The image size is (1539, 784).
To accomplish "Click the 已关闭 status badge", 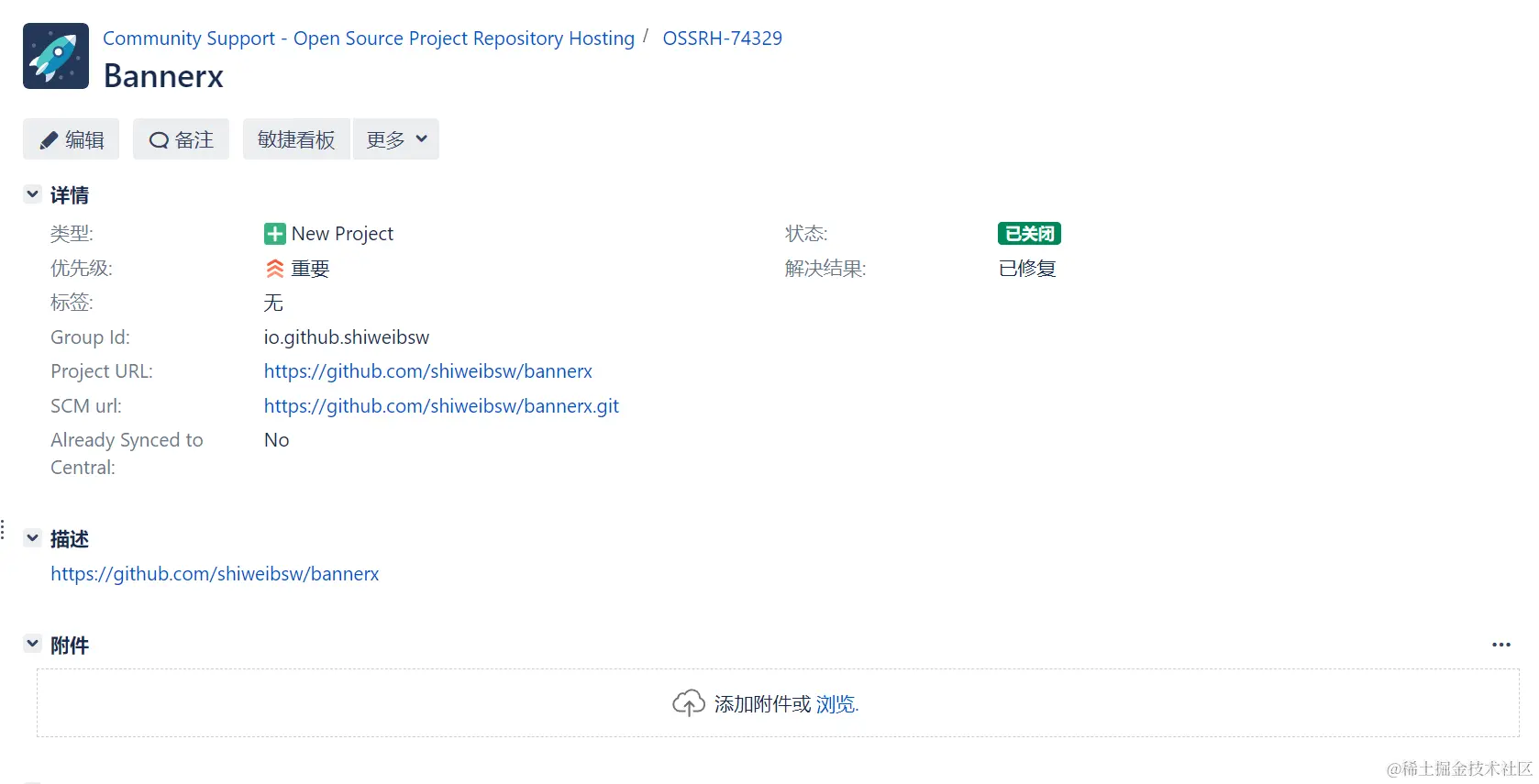I will tap(1029, 234).
